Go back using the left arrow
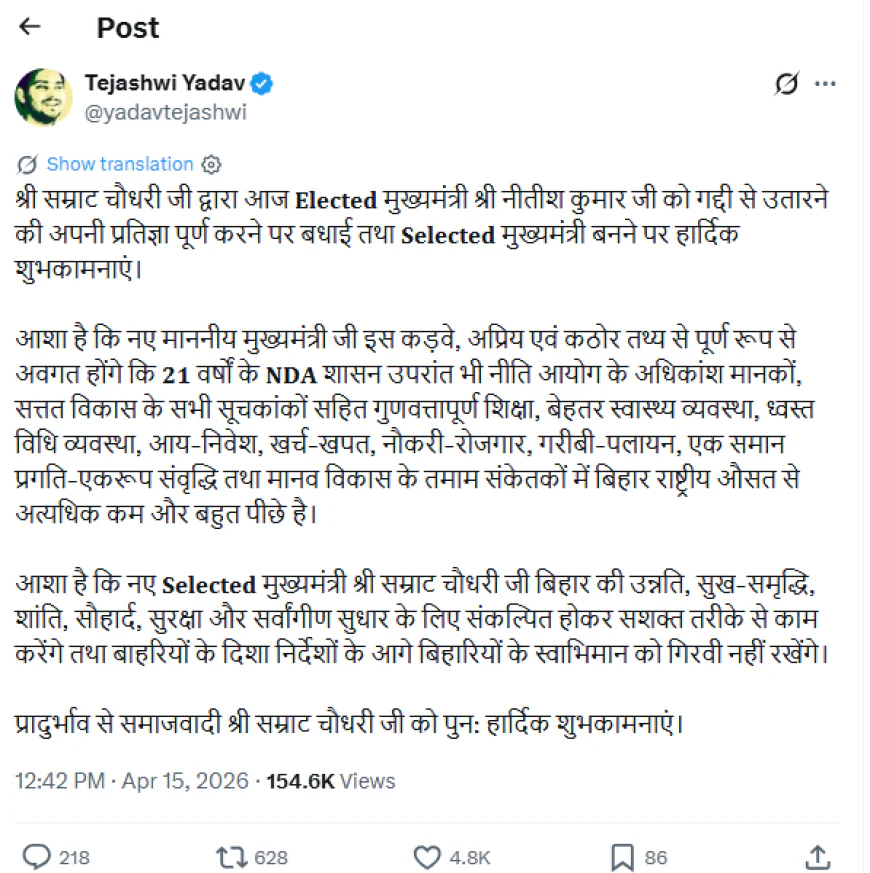 point(30,27)
